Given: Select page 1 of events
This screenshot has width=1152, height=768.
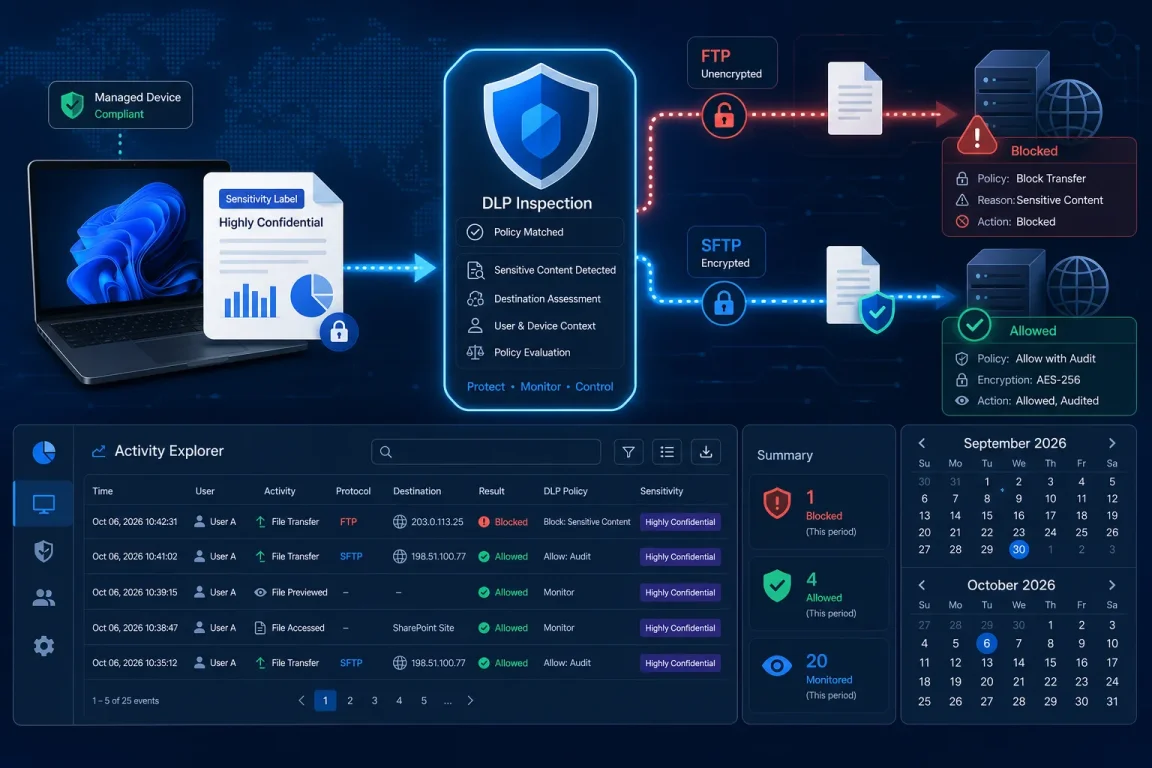Looking at the screenshot, I should (x=325, y=700).
